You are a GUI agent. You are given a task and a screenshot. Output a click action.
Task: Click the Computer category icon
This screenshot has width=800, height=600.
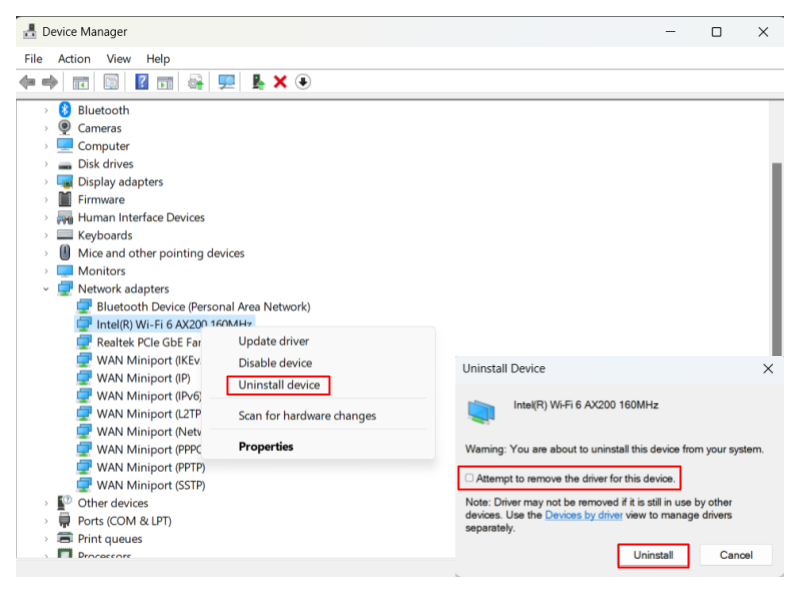point(65,145)
